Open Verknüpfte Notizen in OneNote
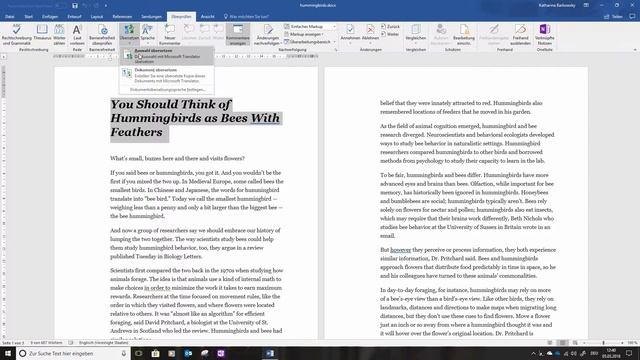640x360 pixels. (544, 34)
